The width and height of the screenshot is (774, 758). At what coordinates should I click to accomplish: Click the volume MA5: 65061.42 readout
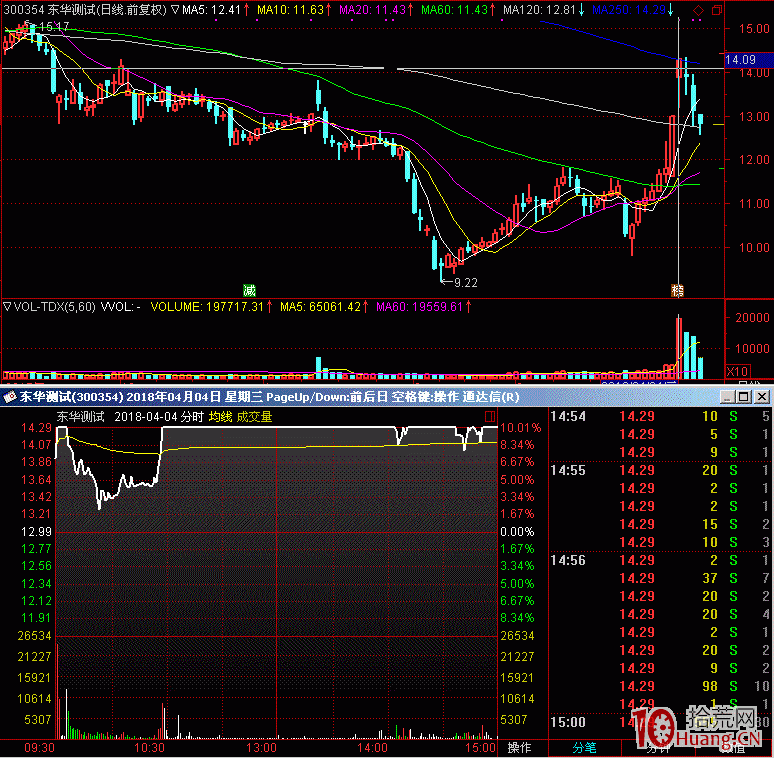(324, 306)
